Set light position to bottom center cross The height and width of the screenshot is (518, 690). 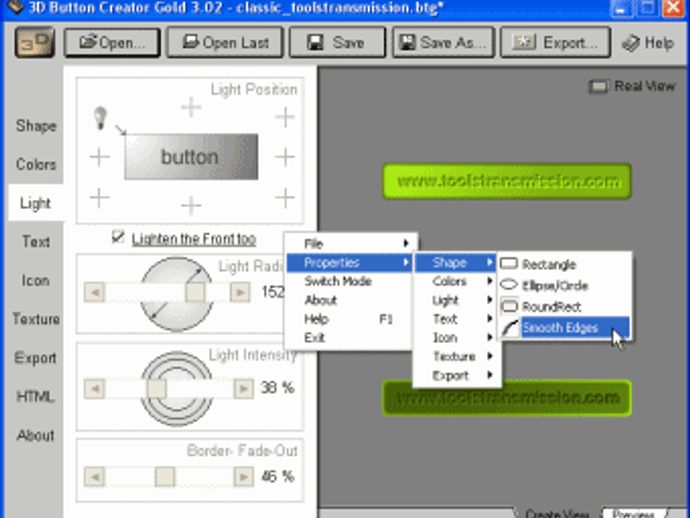[x=191, y=206]
